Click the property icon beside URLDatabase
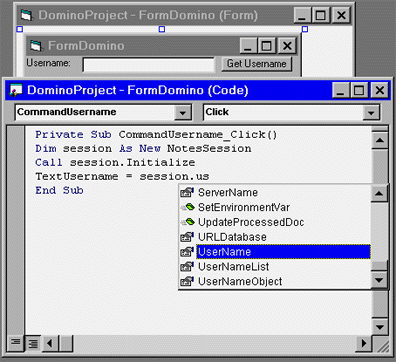Viewport: 396px width, 362px height. pos(187,237)
